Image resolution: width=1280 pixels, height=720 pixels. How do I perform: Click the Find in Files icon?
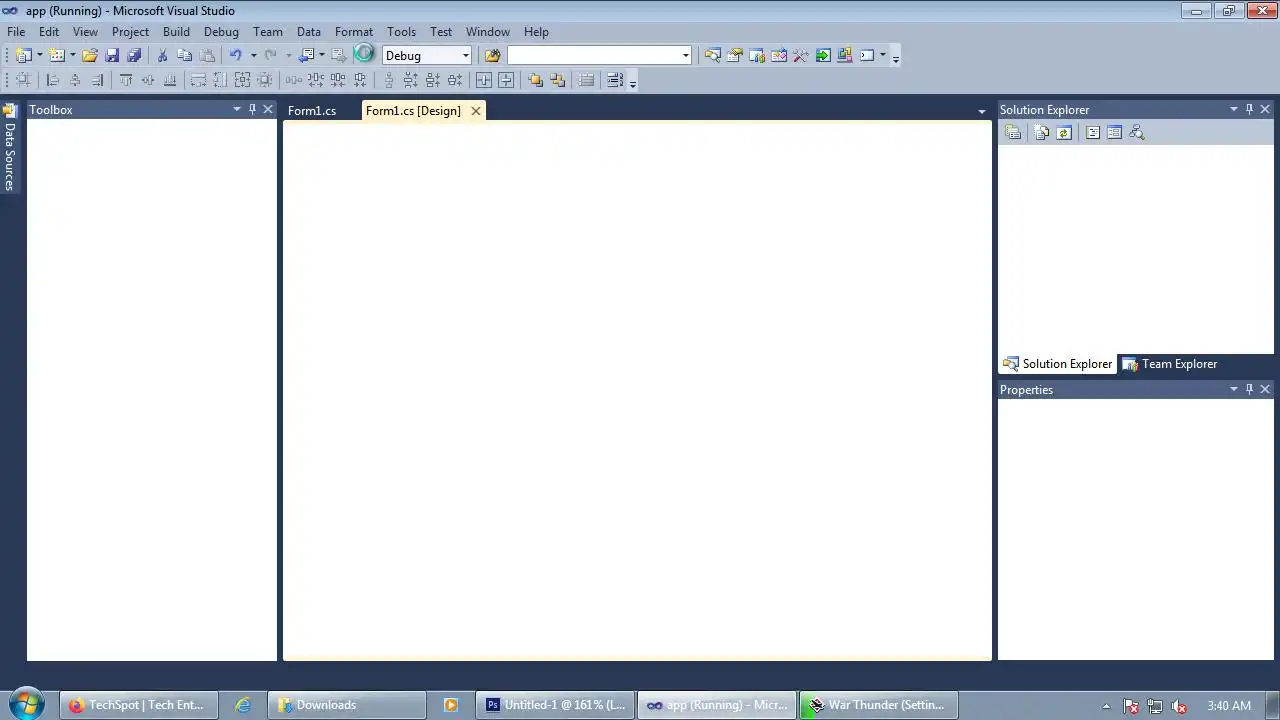[x=492, y=56]
